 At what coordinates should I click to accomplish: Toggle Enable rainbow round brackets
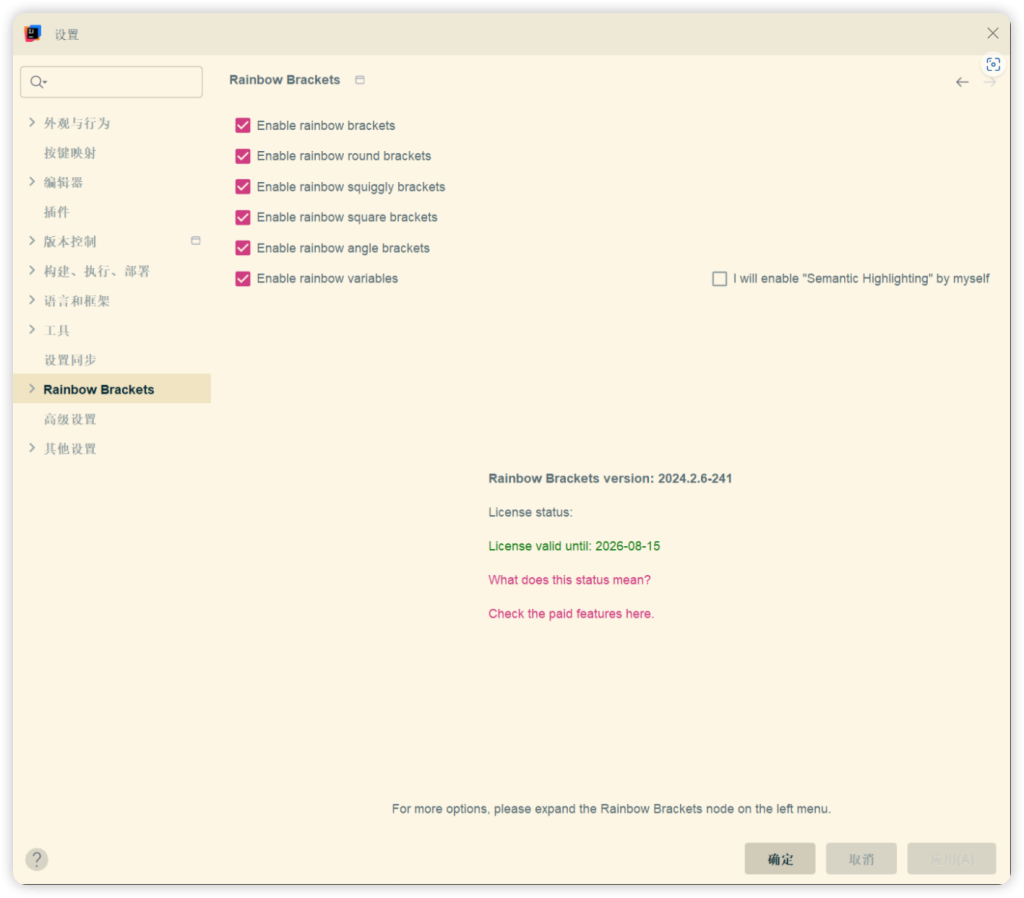[243, 156]
